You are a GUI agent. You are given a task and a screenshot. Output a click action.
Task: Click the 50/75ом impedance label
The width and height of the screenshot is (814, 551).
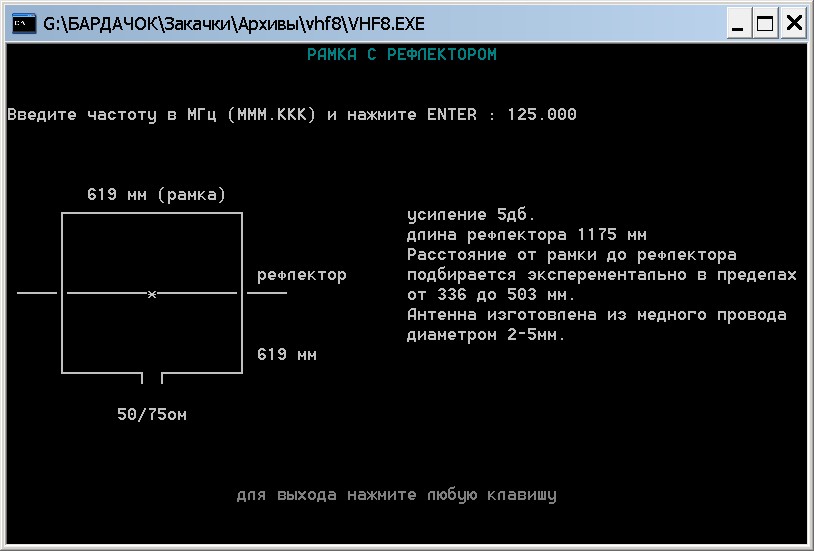(152, 415)
